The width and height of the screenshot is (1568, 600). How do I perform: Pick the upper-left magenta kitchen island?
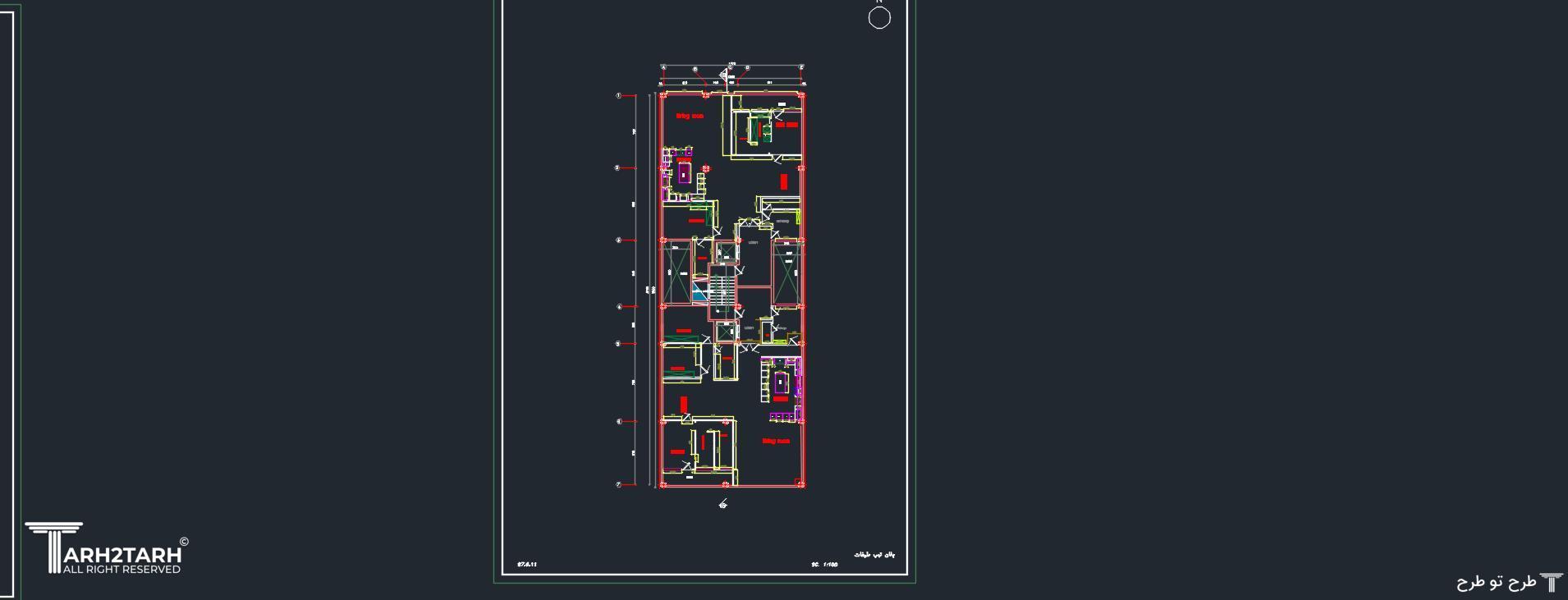[683, 173]
